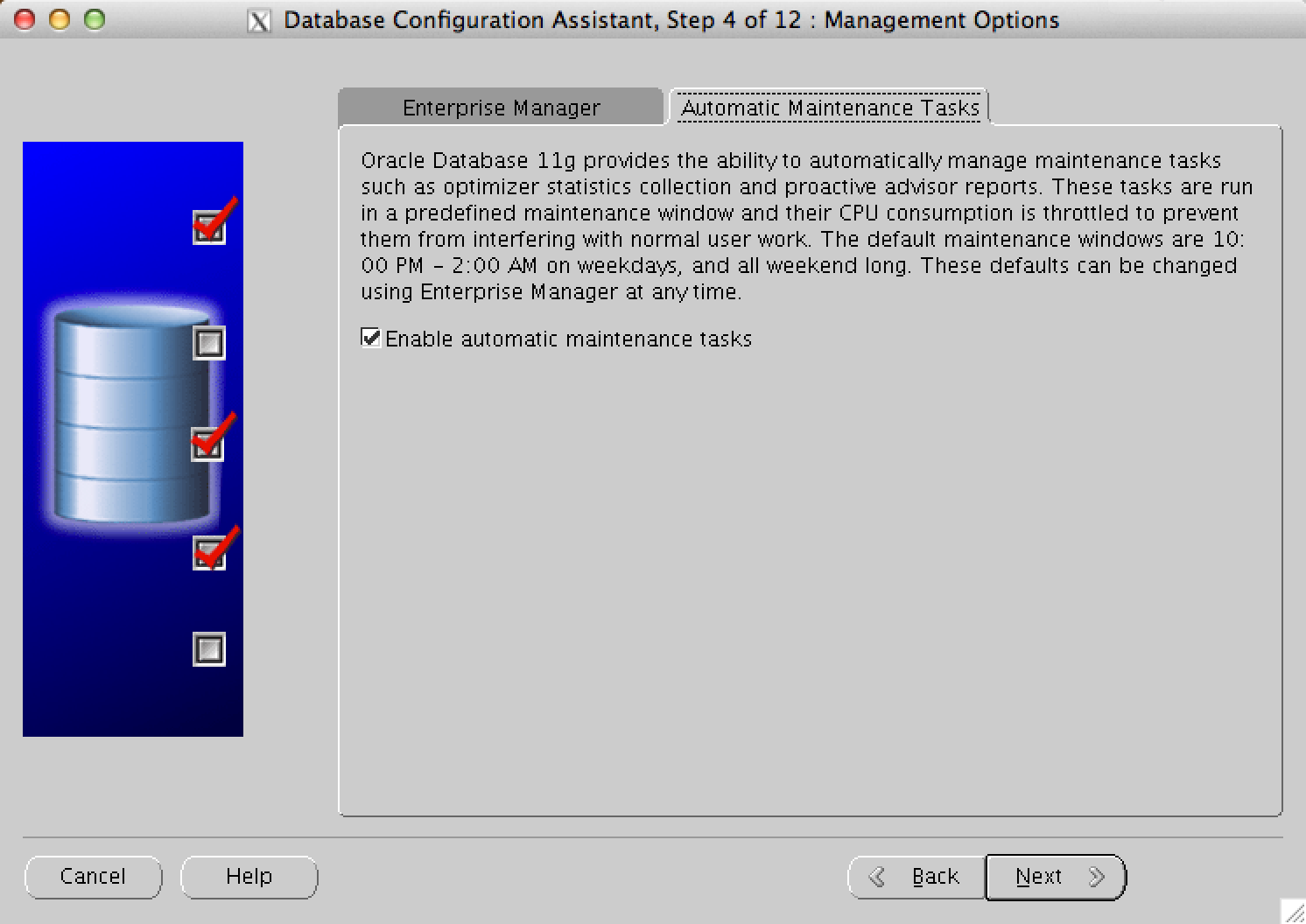
Task: Open the Help button
Action: 249,877
